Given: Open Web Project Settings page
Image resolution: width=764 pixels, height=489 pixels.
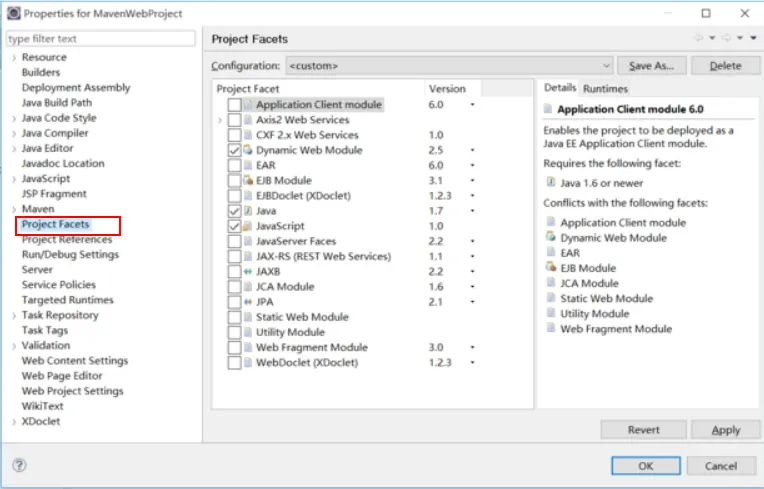Looking at the screenshot, I should (73, 391).
